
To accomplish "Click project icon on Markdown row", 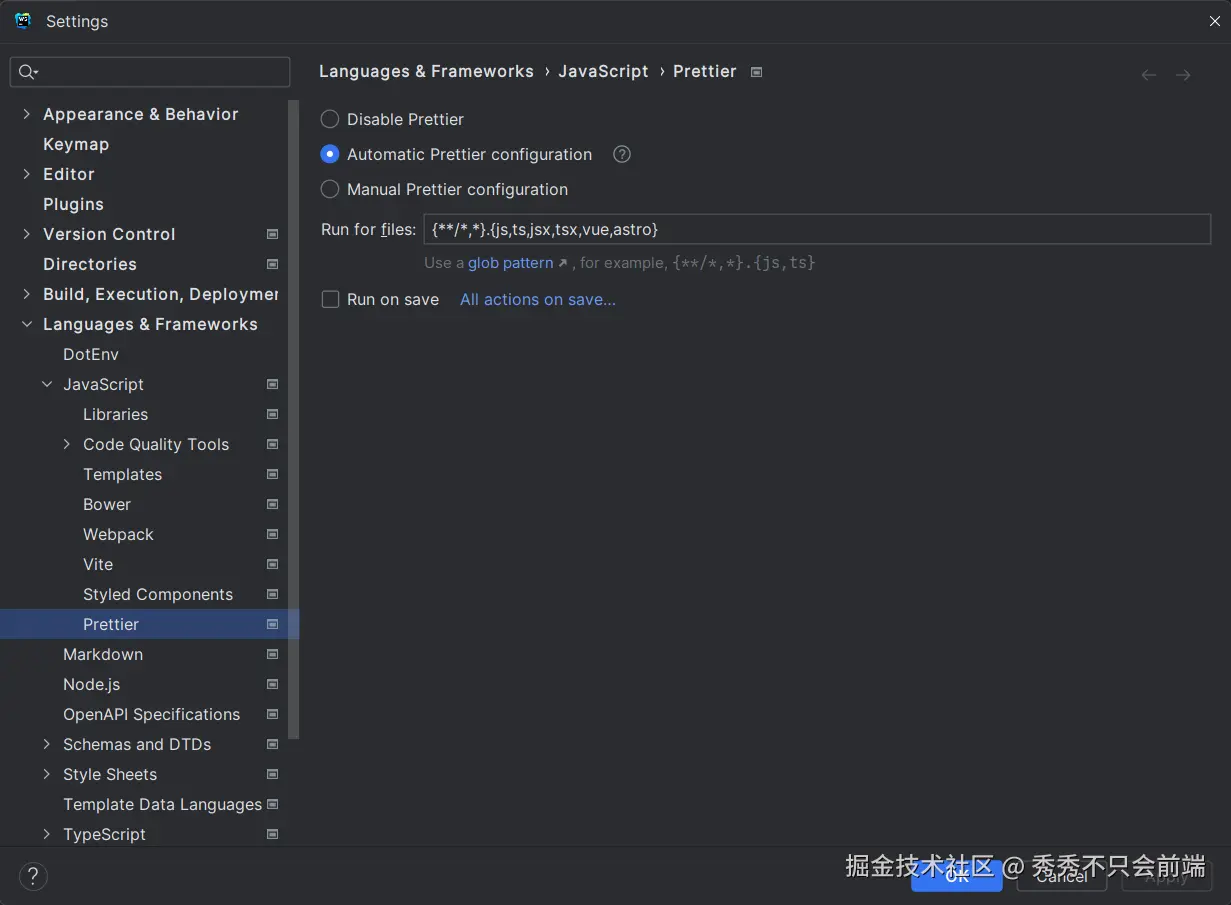I will coord(272,654).
